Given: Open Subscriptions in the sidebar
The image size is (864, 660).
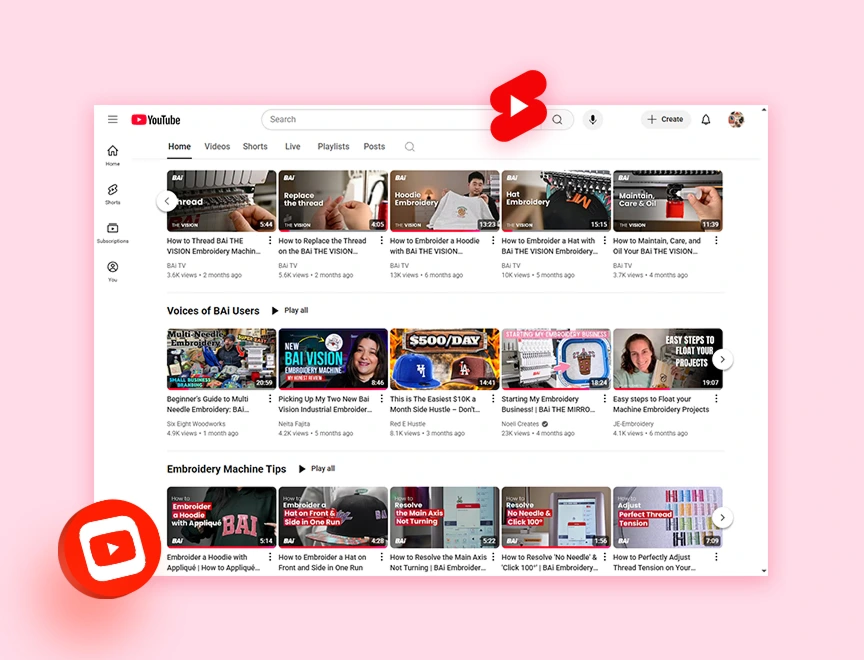Looking at the screenshot, I should point(112,232).
